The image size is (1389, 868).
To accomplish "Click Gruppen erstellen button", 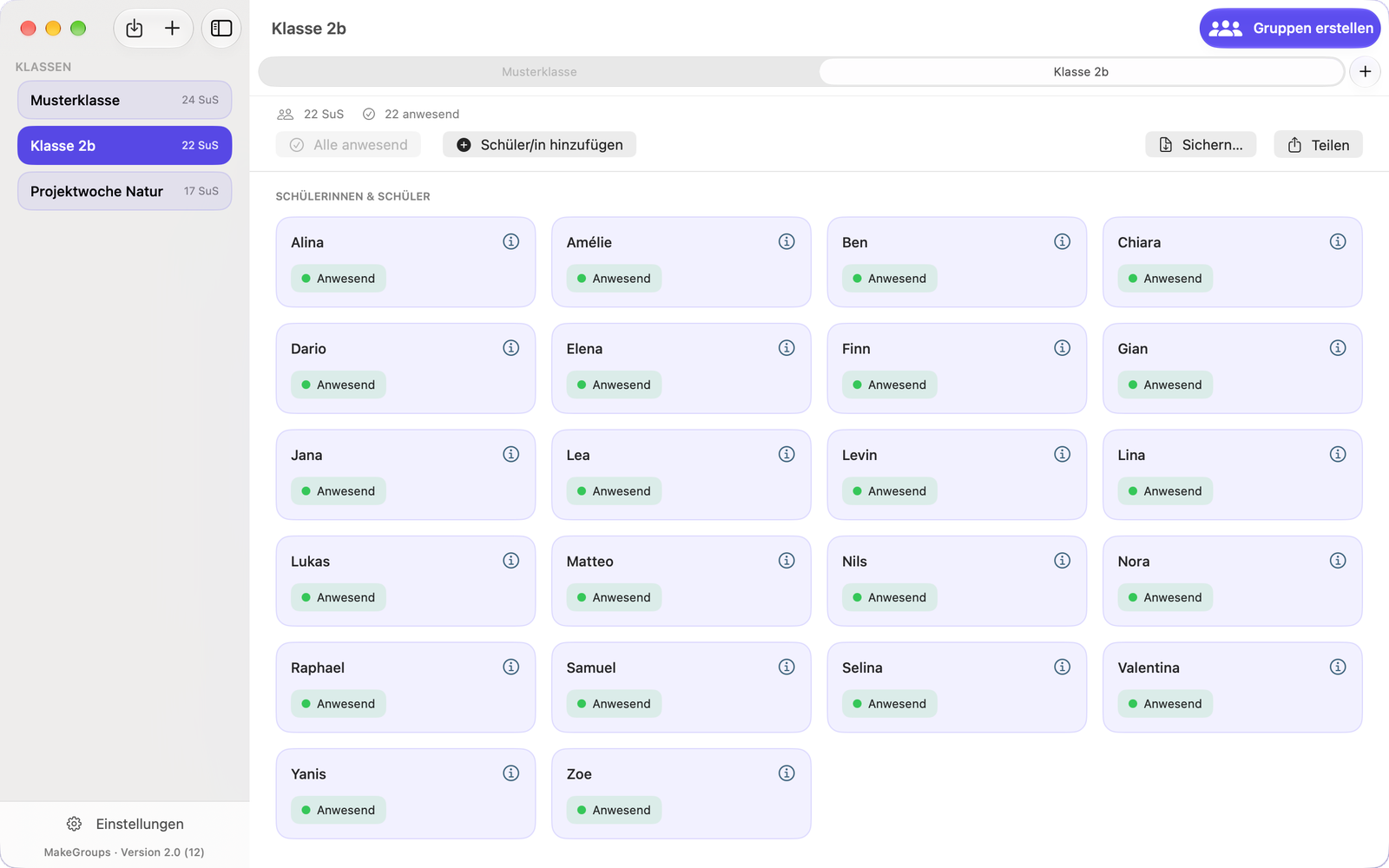I will (x=1290, y=29).
